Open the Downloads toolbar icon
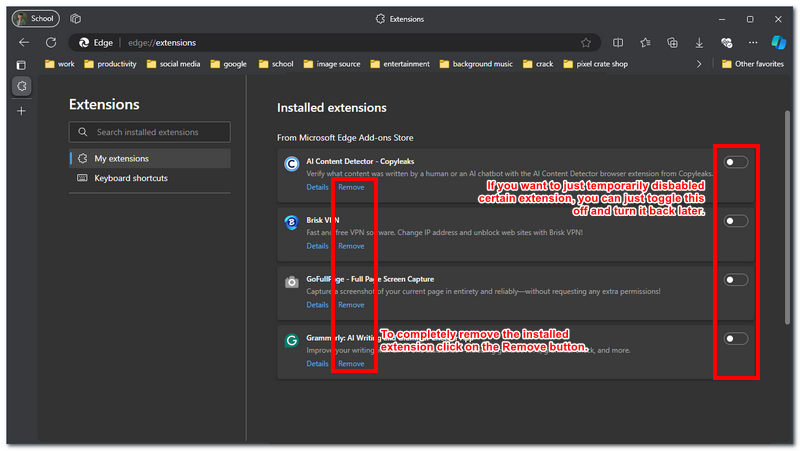This screenshot has height=451, width=800. tap(699, 43)
